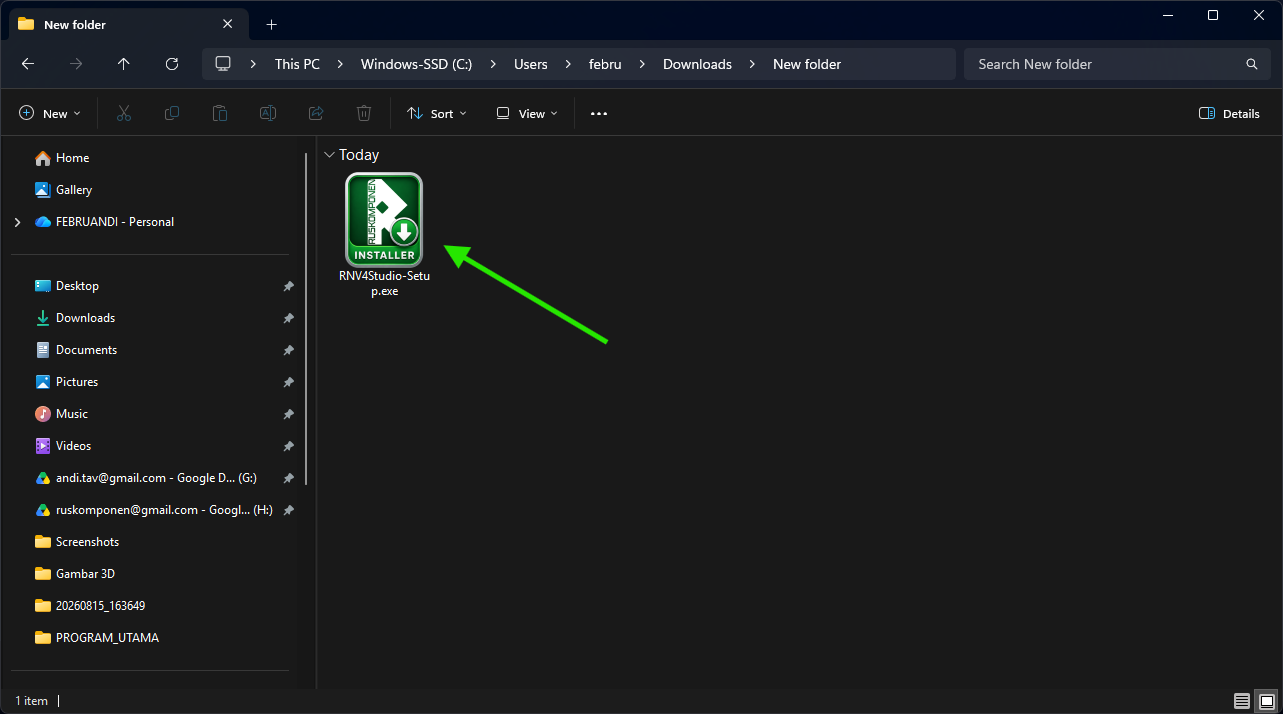Viewport: 1283px width, 714px height.
Task: Click the Forward navigation arrow
Action: [x=76, y=64]
